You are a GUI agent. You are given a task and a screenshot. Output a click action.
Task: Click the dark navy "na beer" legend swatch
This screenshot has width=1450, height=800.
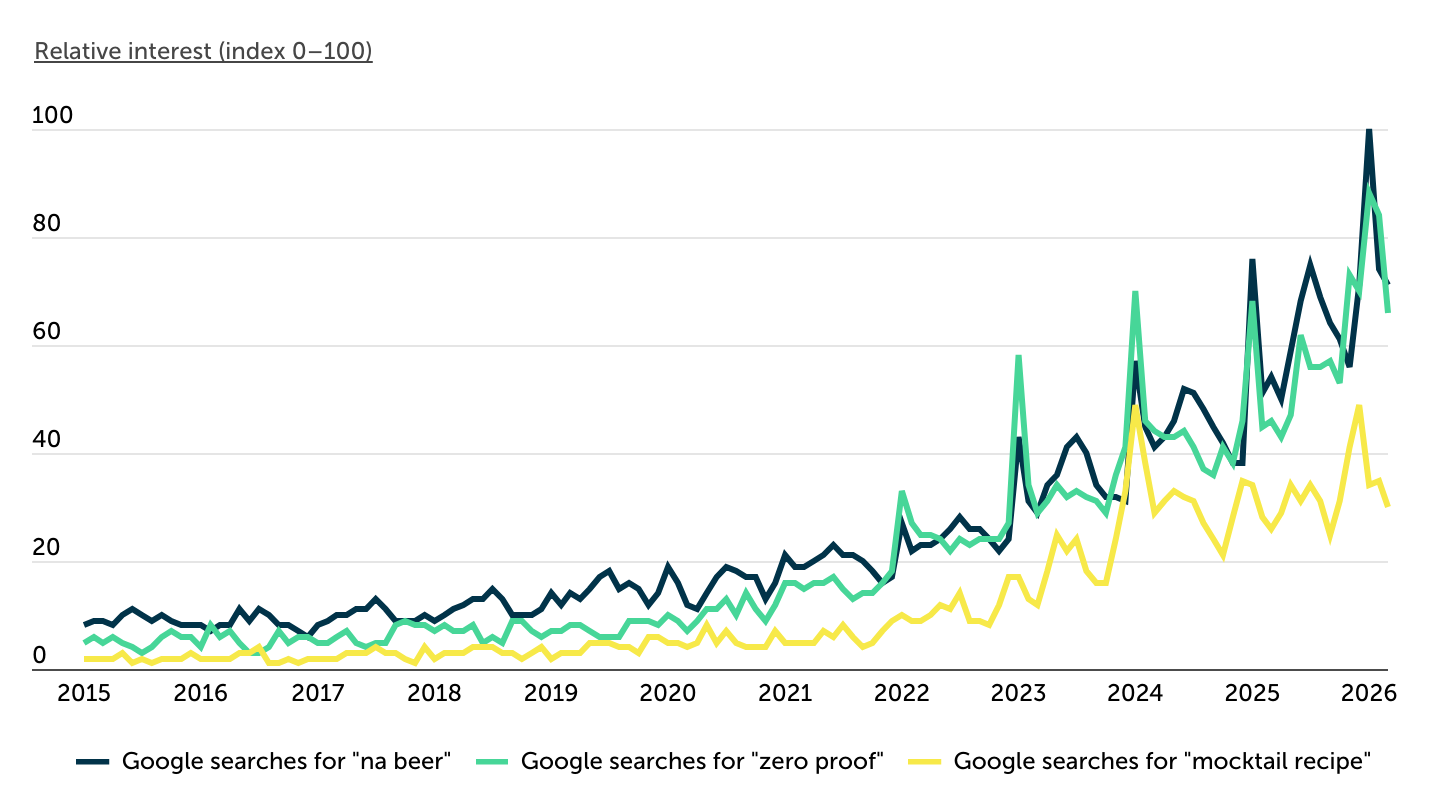(91, 761)
